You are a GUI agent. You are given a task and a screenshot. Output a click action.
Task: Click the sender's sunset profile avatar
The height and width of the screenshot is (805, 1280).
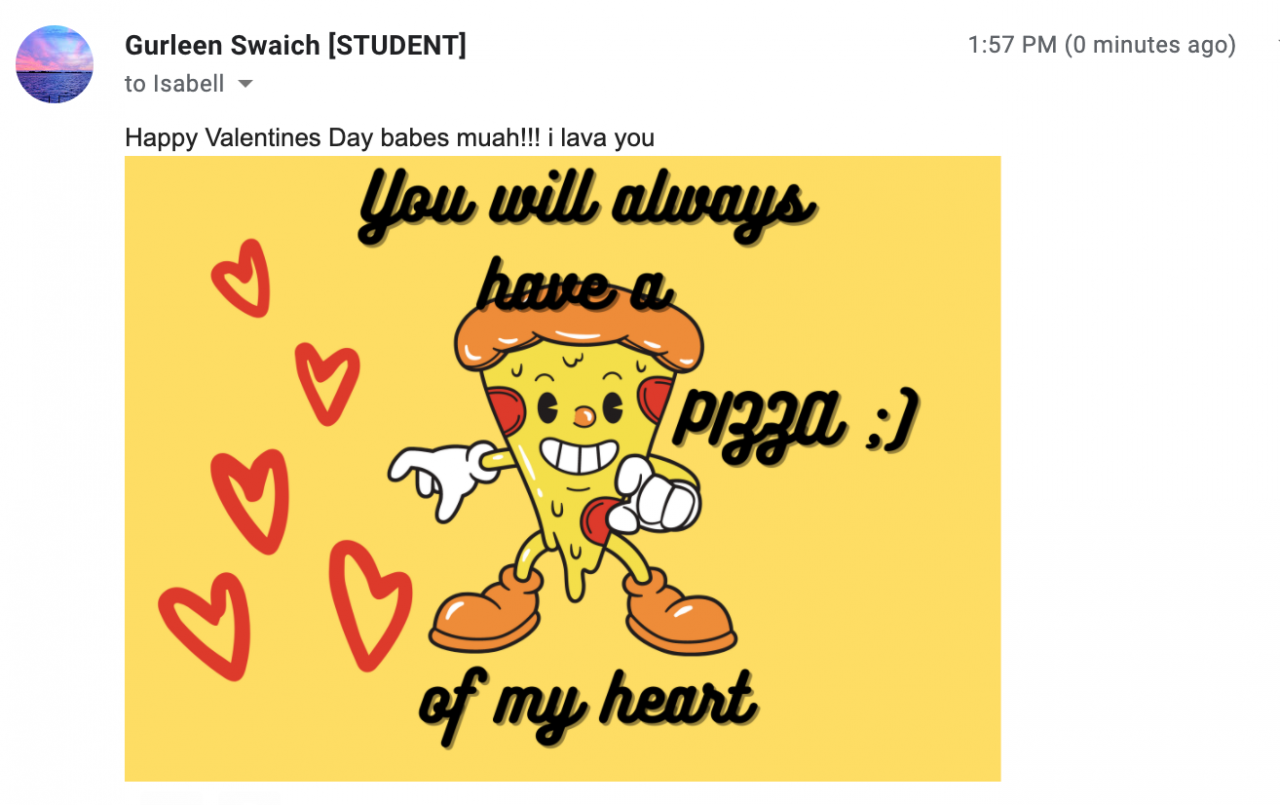(x=55, y=64)
